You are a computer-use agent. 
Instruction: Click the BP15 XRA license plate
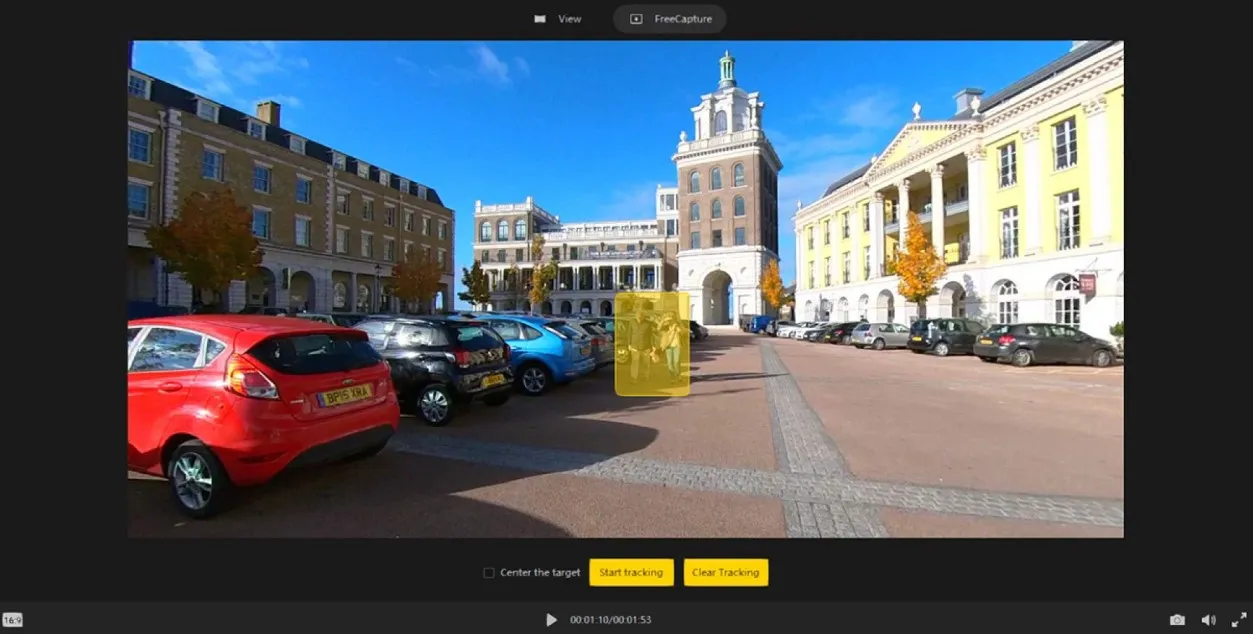pos(345,395)
